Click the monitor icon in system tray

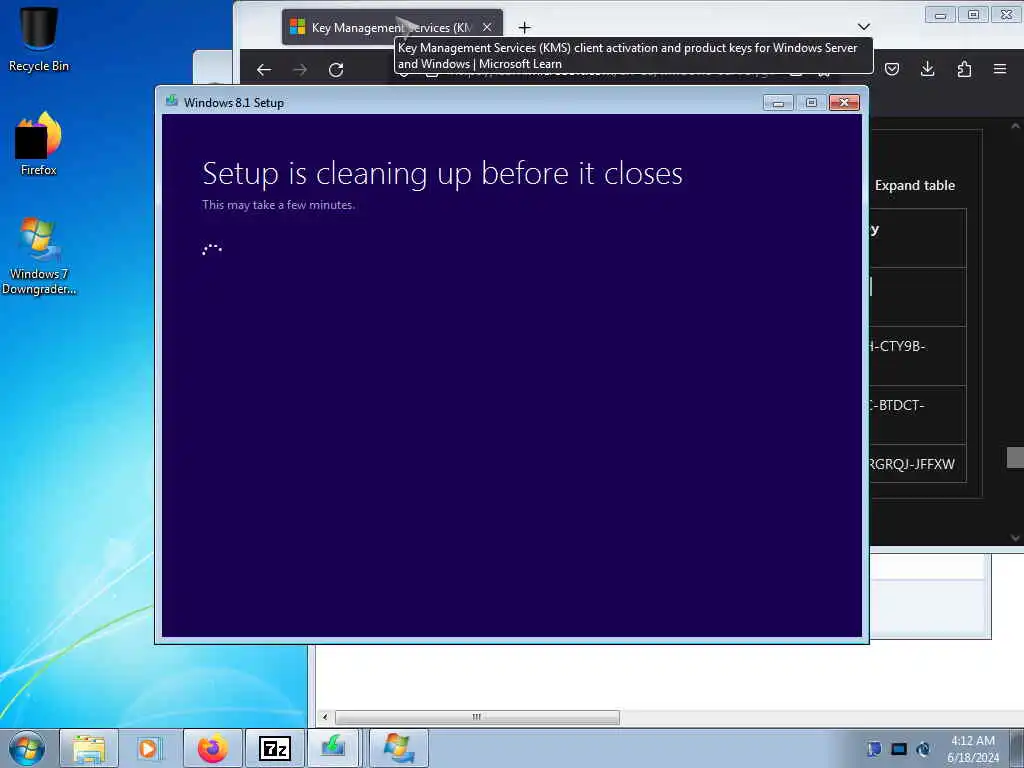pos(899,749)
